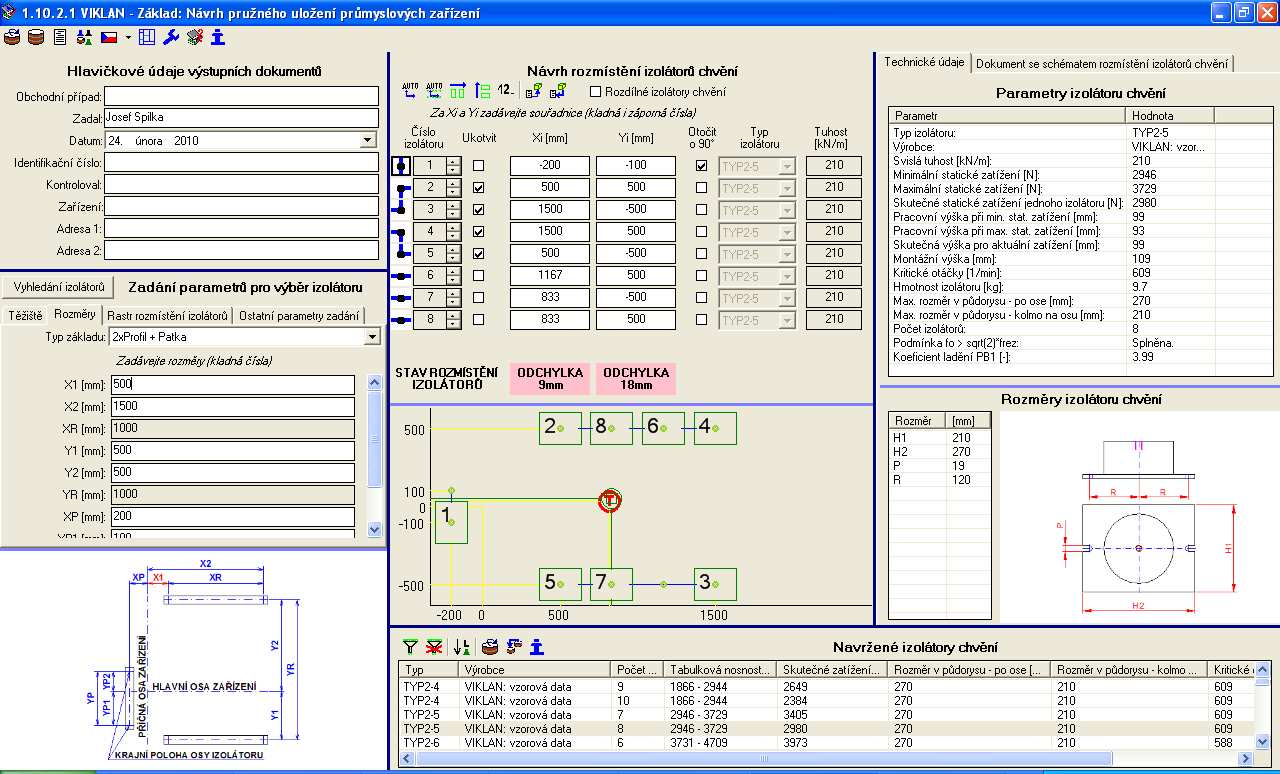The image size is (1280, 774).
Task: Click the vertical arrow isolator arrangement icon
Action: pos(482,91)
